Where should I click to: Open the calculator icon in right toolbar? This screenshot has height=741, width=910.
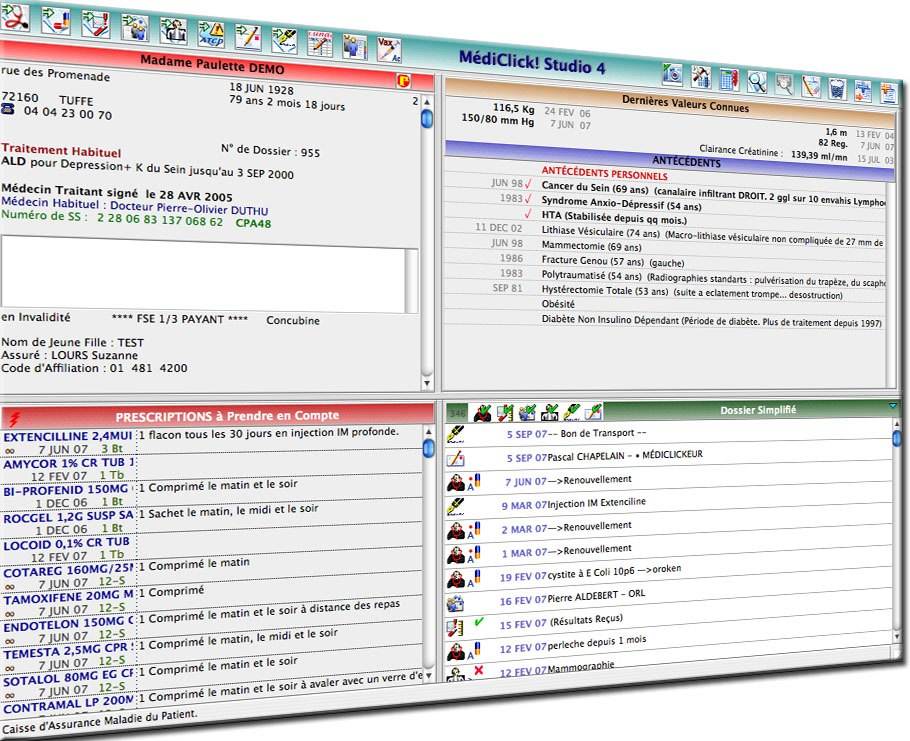click(x=730, y=79)
